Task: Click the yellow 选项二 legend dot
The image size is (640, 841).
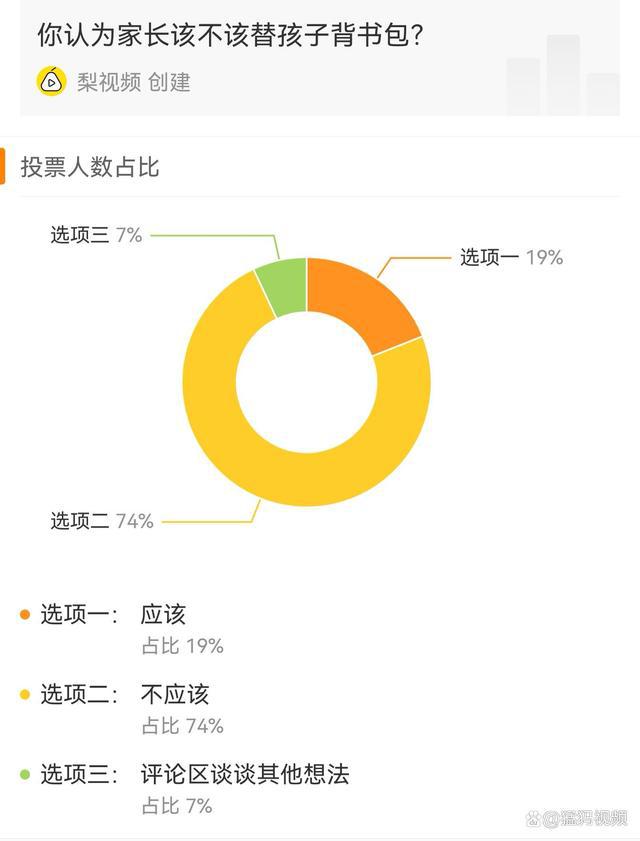Action: point(25,695)
